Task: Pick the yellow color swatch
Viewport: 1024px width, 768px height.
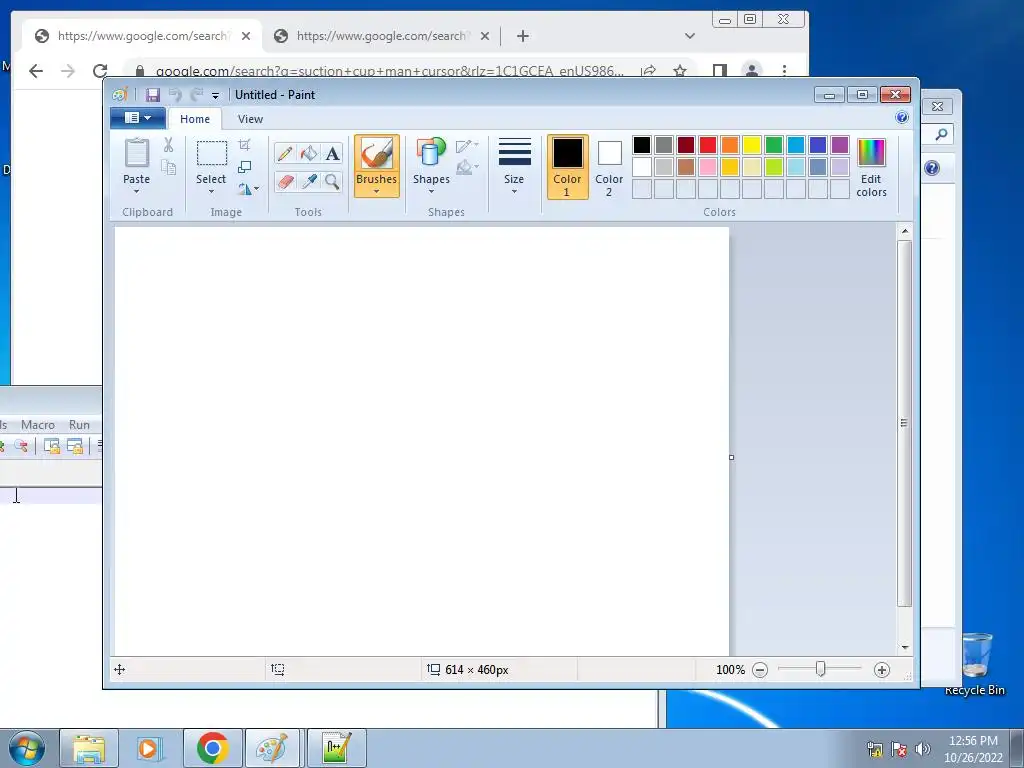Action: tap(752, 145)
